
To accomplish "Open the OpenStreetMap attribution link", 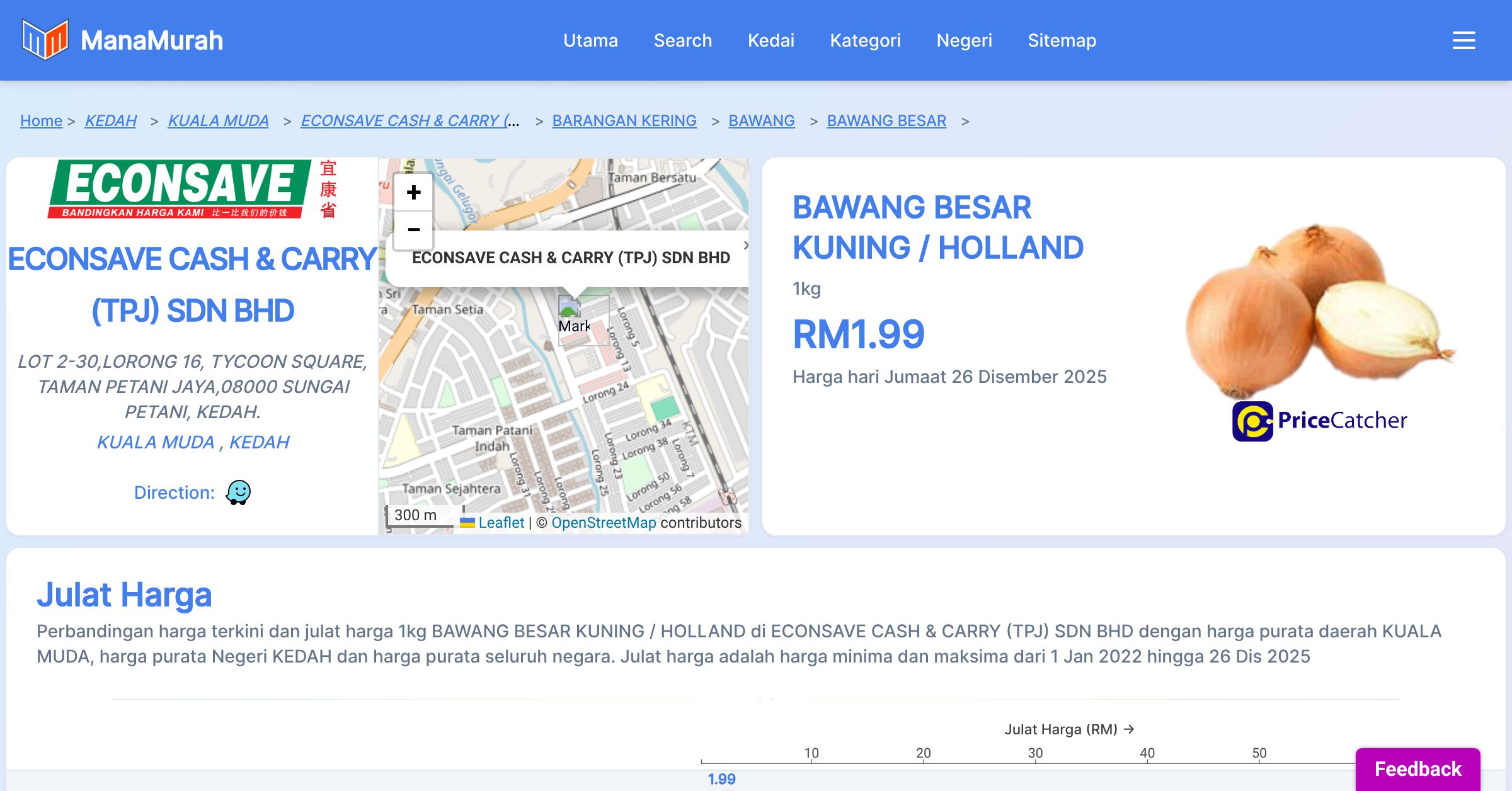I will pos(603,523).
